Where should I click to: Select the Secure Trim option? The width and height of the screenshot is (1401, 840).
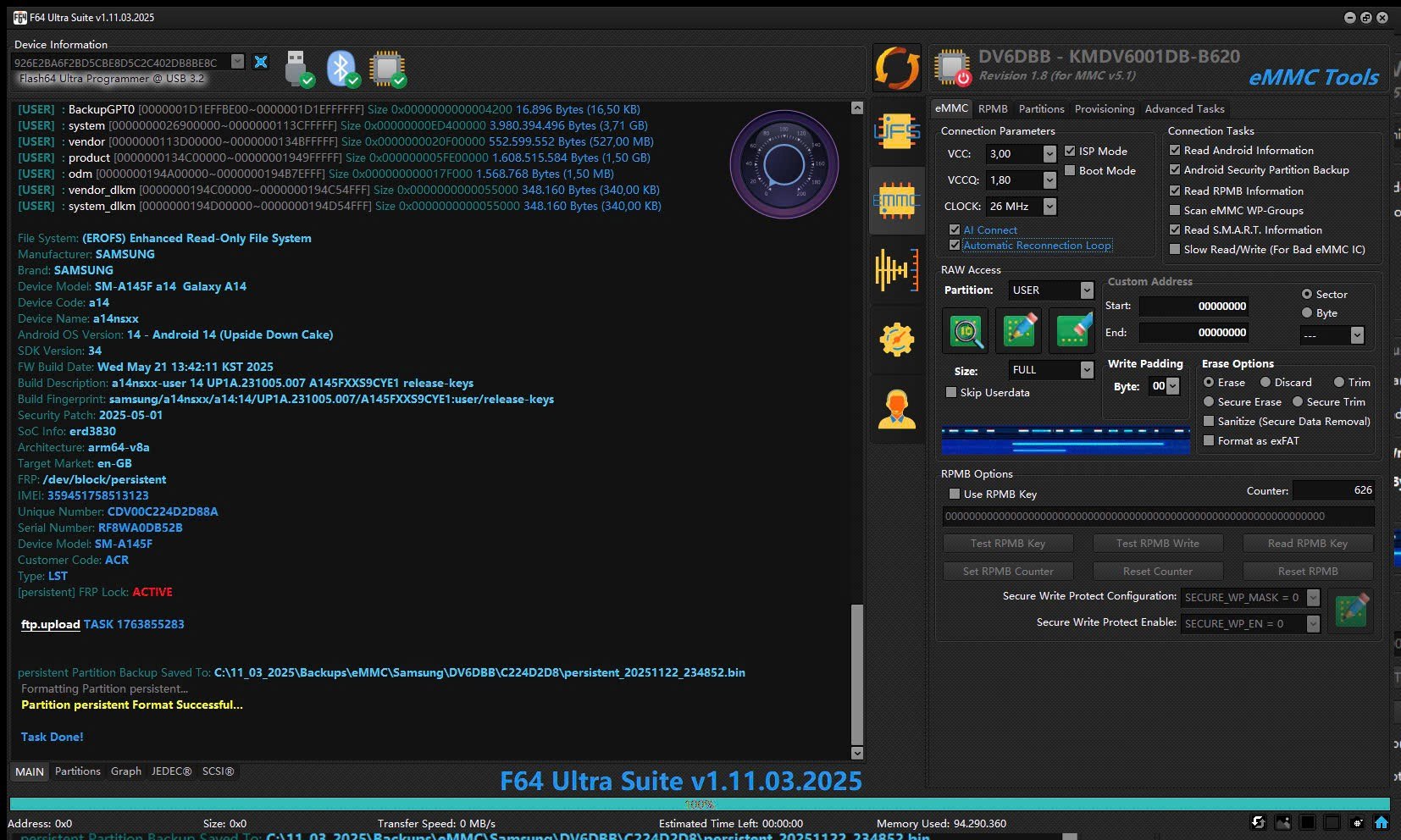(x=1297, y=401)
